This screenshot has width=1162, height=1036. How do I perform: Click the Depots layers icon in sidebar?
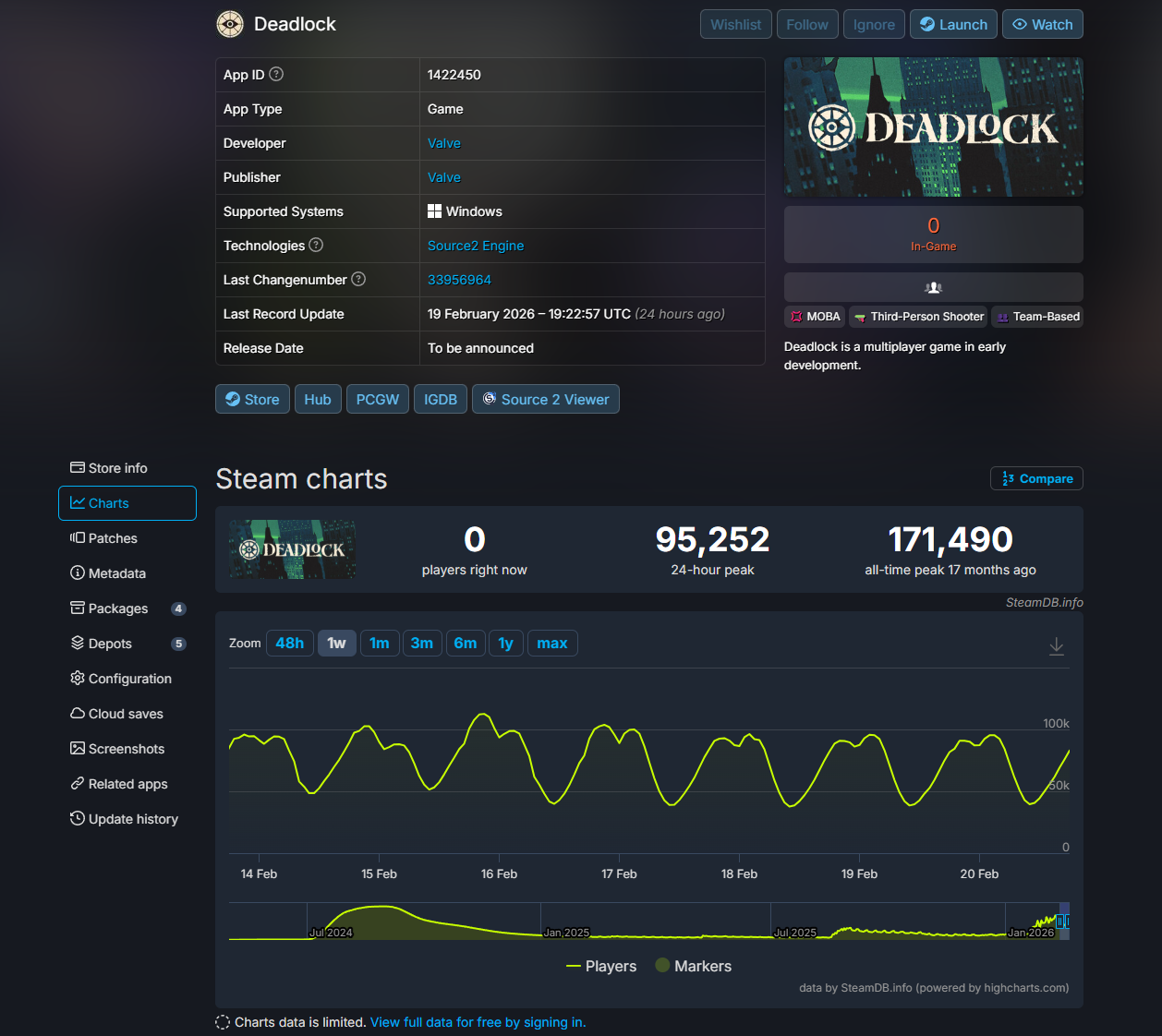[x=78, y=643]
